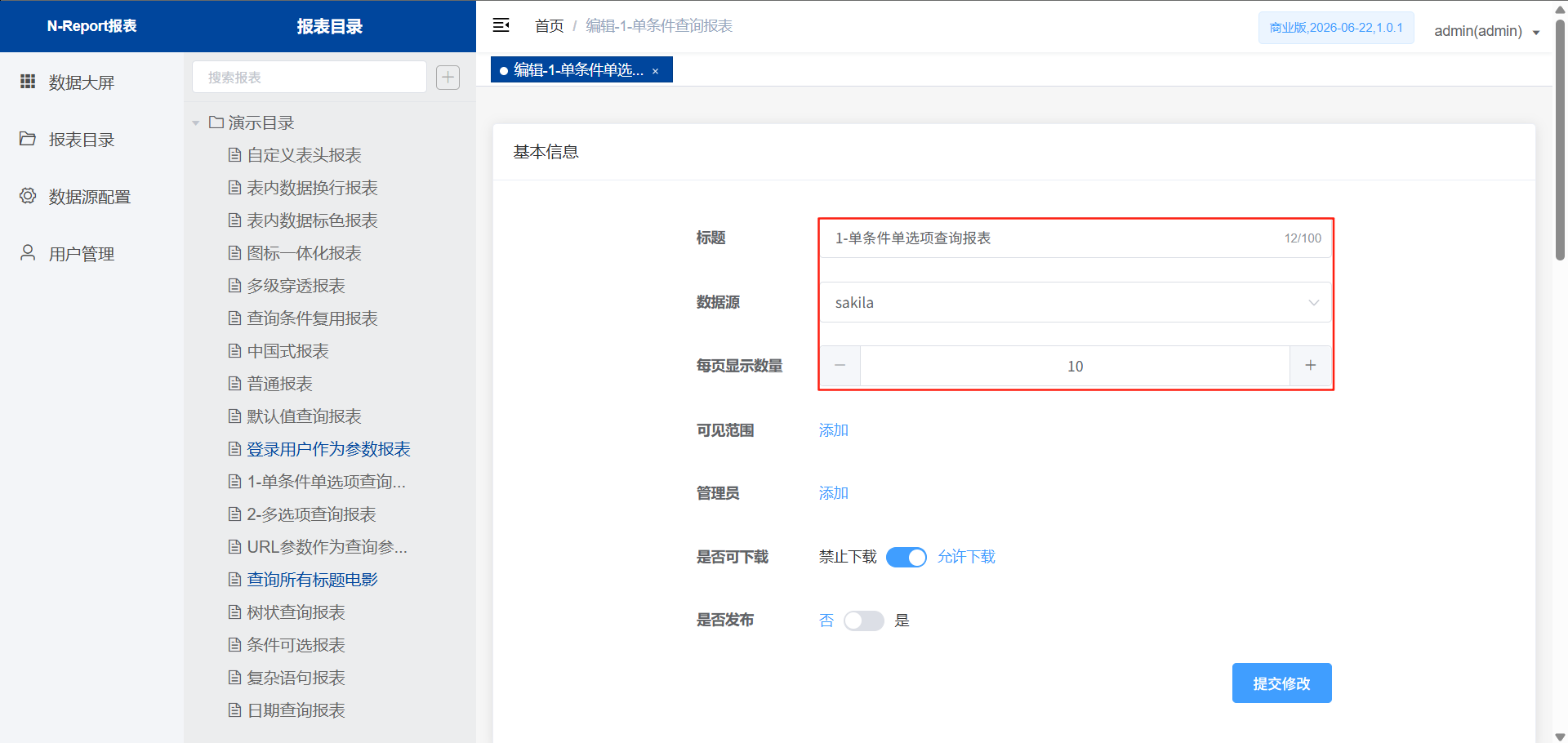Increase 每页显示数量 with plus button
This screenshot has width=1568, height=743.
pyautogui.click(x=1310, y=366)
